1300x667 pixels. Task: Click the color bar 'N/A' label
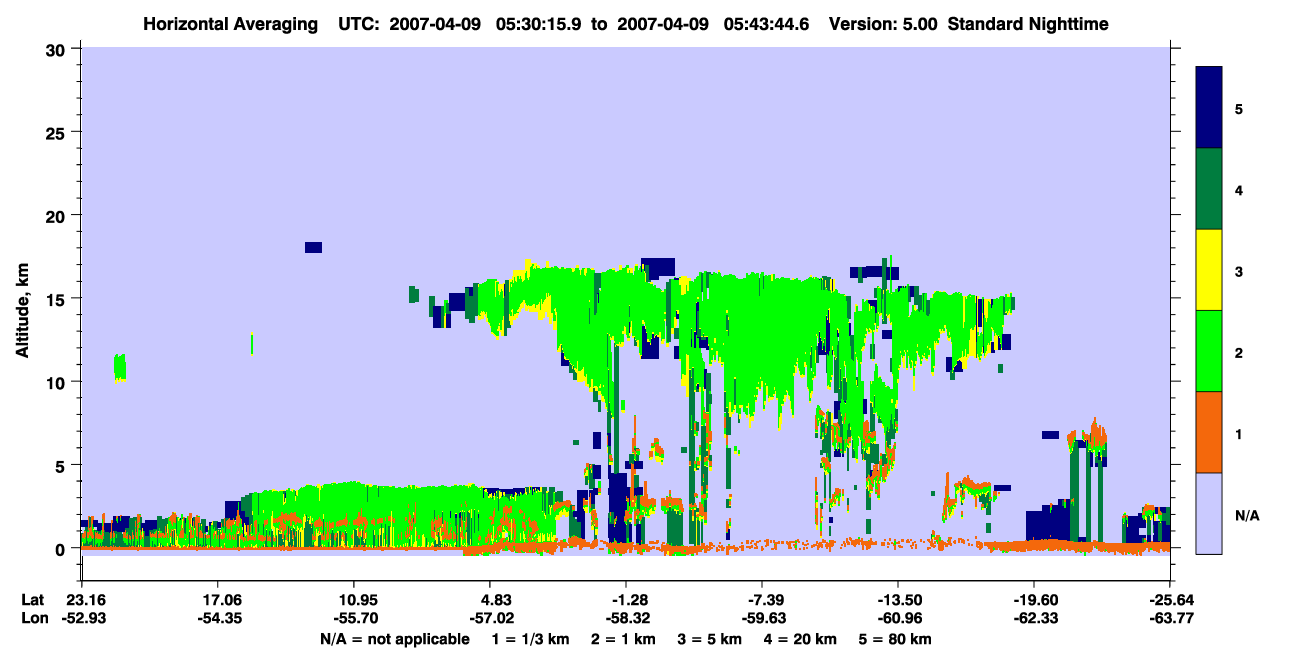click(x=1247, y=515)
